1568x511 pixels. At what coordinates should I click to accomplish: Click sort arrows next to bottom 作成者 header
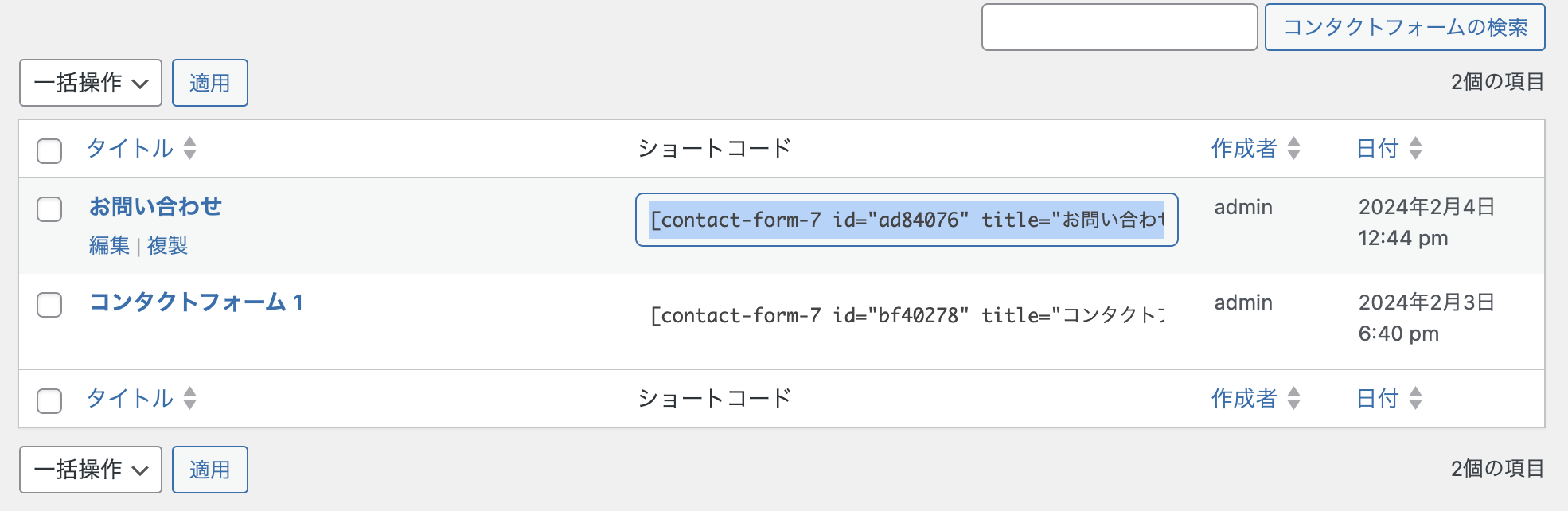point(1293,398)
